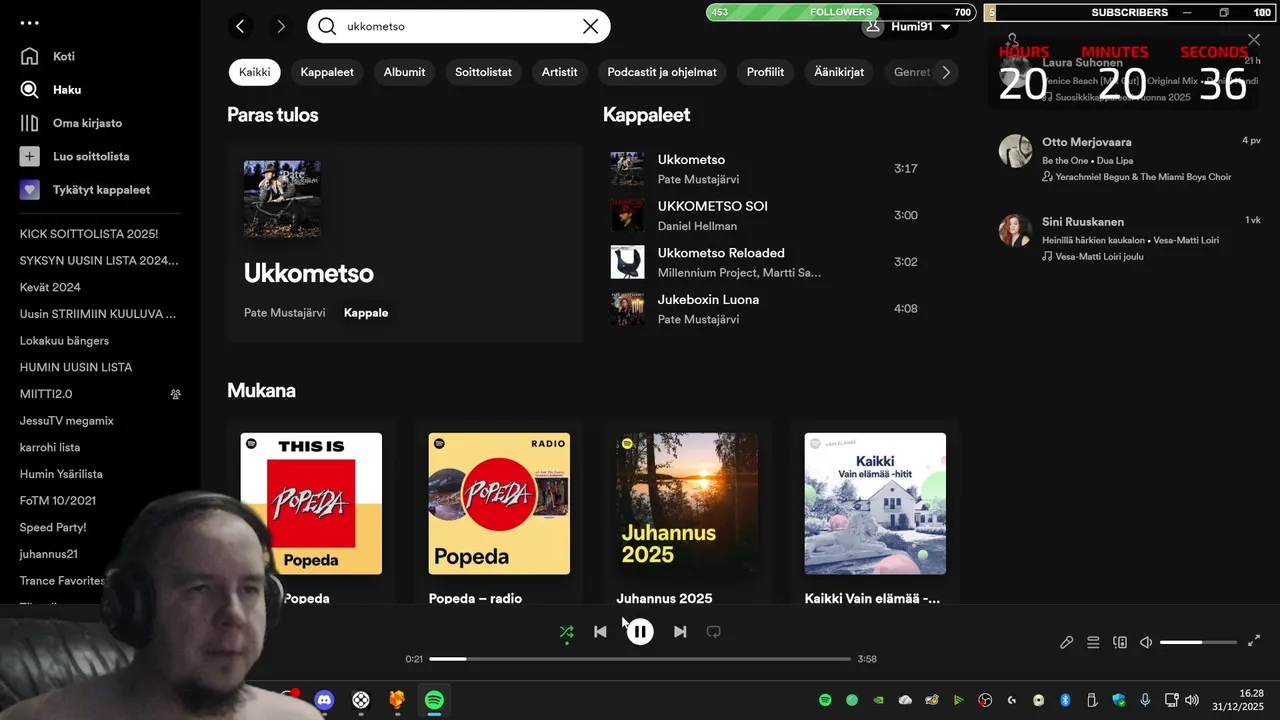This screenshot has width=1280, height=720.
Task: Filter results by Soittolistat
Action: click(x=483, y=72)
